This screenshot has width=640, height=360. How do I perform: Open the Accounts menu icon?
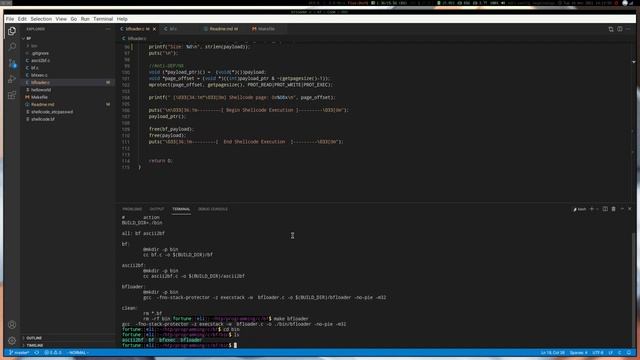(x=12, y=325)
